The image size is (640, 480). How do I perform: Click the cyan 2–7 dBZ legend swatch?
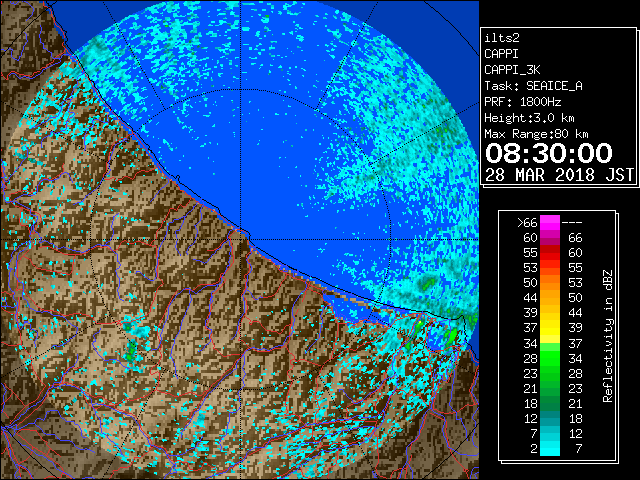pos(550,448)
